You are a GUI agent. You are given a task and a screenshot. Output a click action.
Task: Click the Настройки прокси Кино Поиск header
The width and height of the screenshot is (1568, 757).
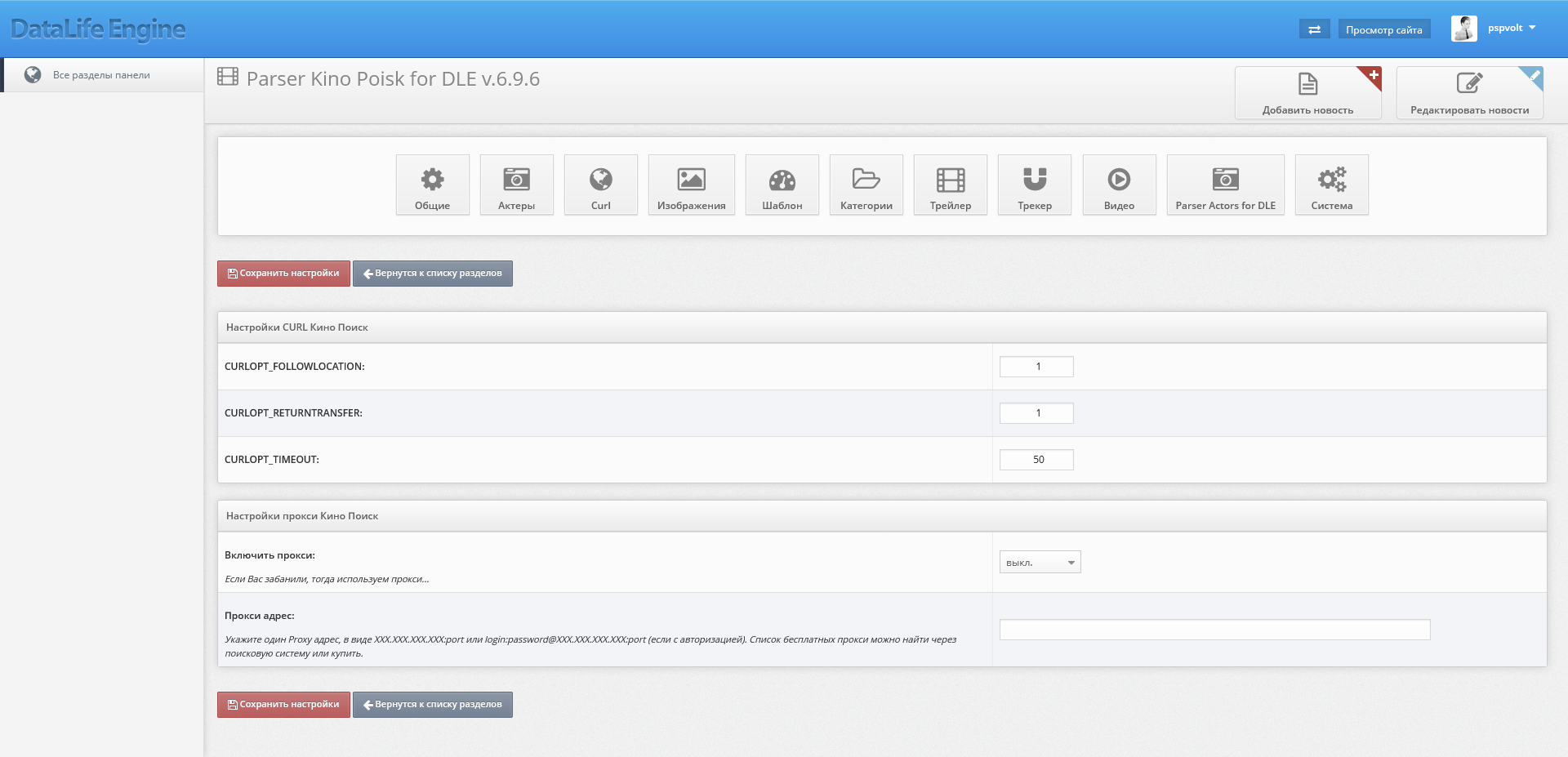pos(882,516)
